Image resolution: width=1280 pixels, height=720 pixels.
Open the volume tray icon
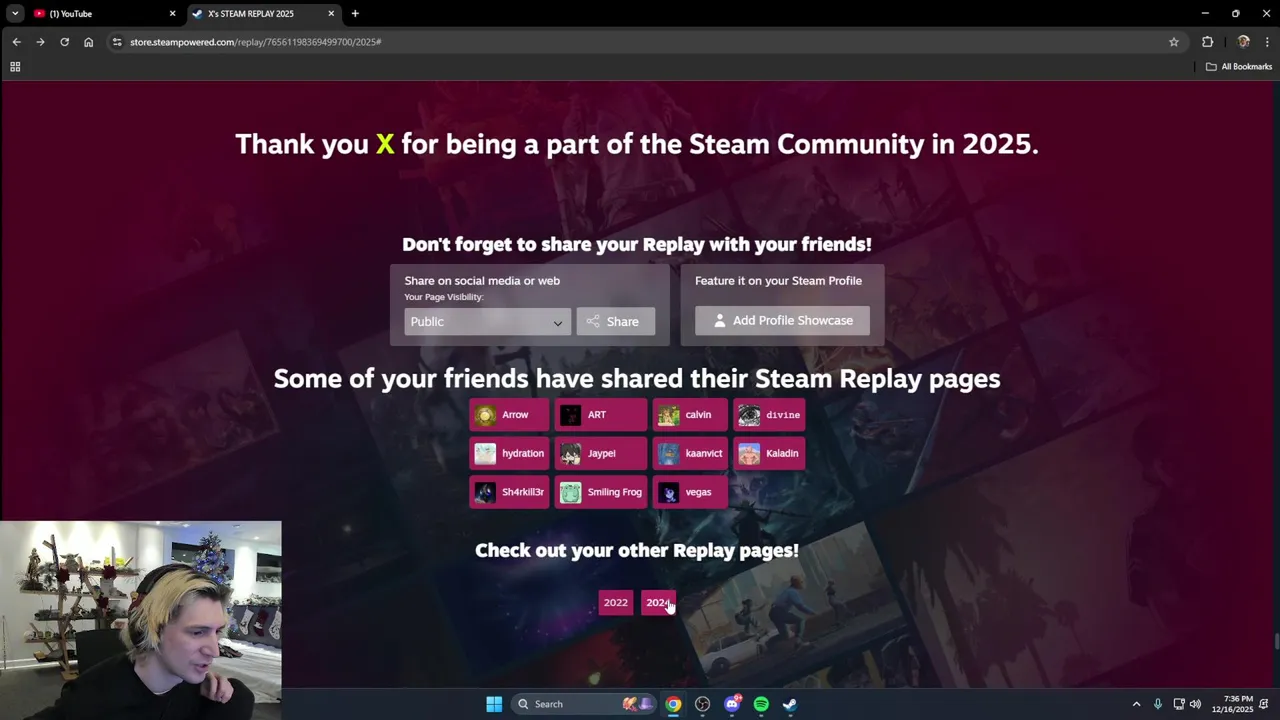(x=1195, y=704)
